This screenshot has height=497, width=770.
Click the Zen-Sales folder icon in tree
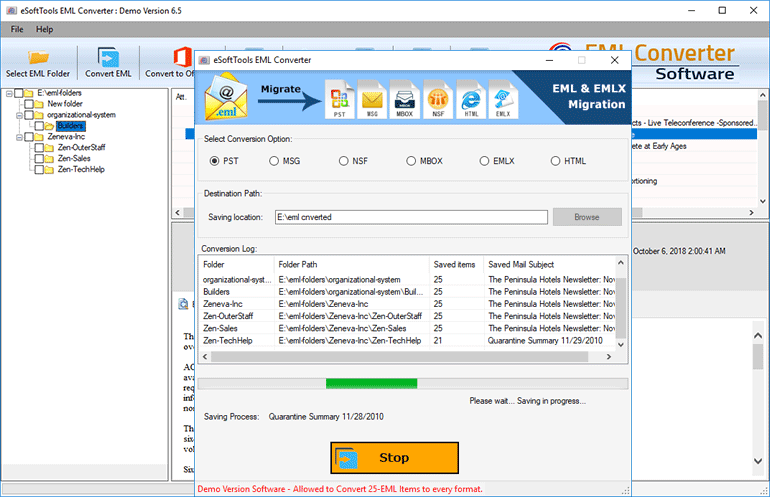(x=49, y=159)
